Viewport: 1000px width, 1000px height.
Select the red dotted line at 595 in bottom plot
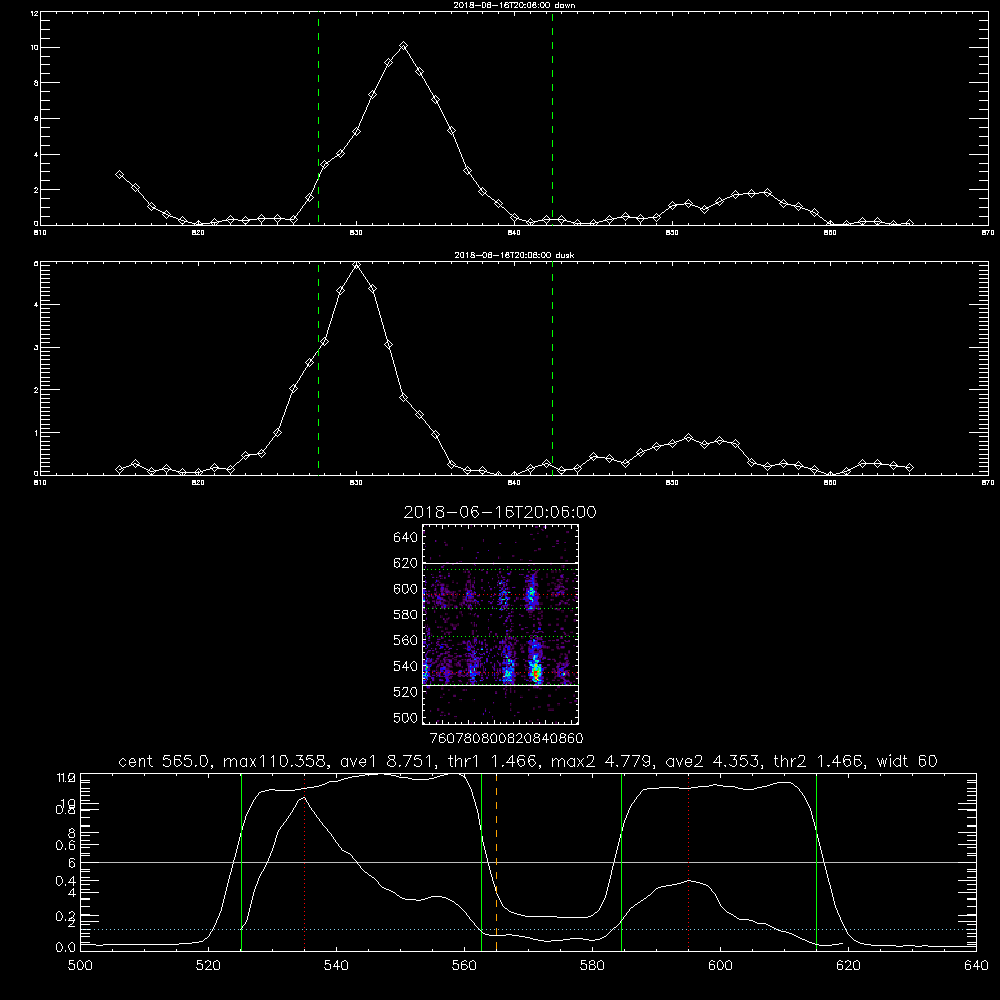(x=689, y=862)
